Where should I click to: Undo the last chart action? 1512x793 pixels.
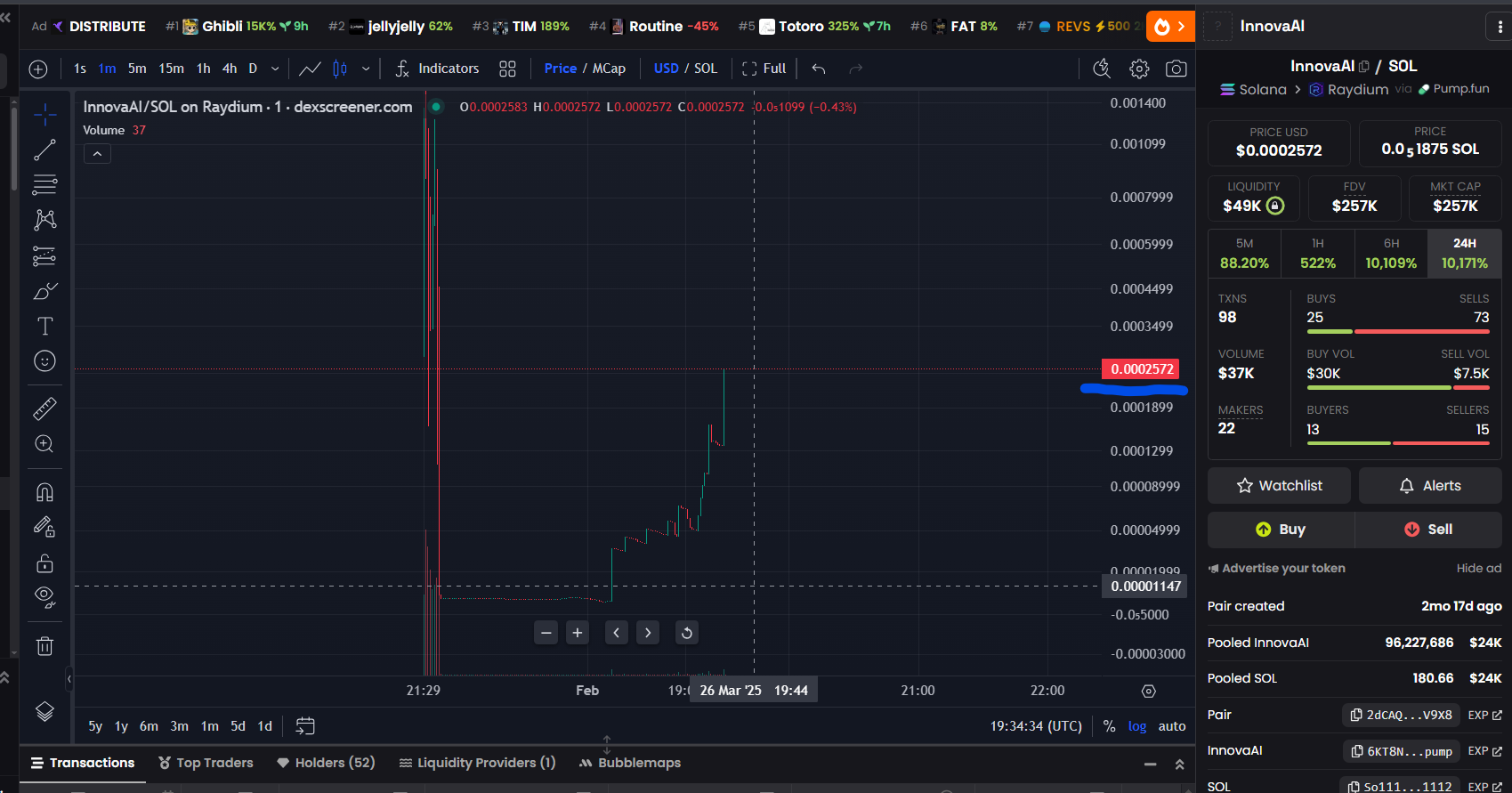(819, 69)
